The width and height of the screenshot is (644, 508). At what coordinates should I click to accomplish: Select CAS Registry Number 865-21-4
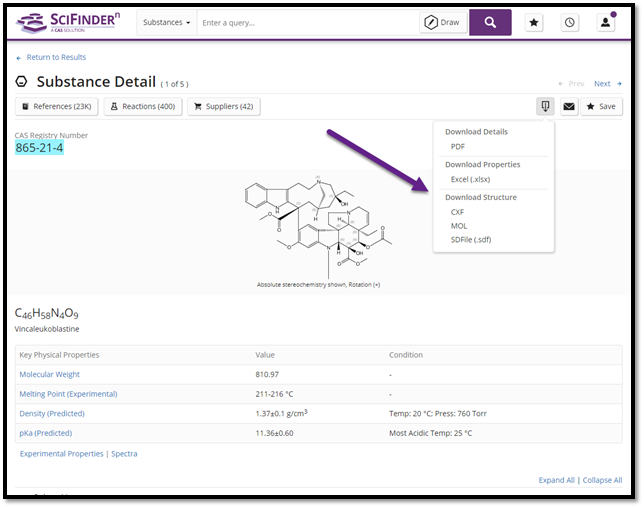click(x=39, y=147)
